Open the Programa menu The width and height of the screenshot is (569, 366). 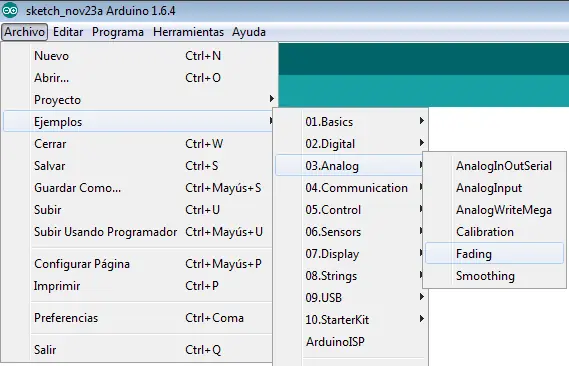point(118,32)
